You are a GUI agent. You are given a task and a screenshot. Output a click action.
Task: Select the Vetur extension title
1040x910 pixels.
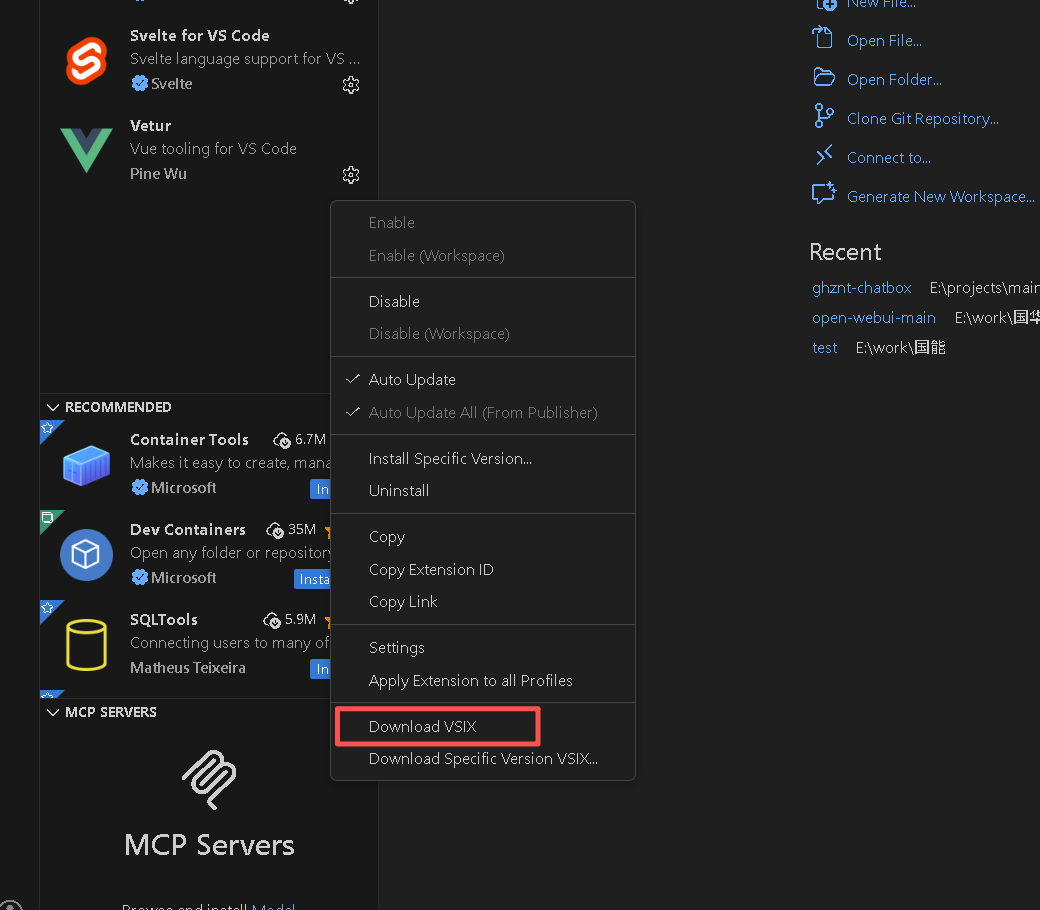click(x=151, y=125)
